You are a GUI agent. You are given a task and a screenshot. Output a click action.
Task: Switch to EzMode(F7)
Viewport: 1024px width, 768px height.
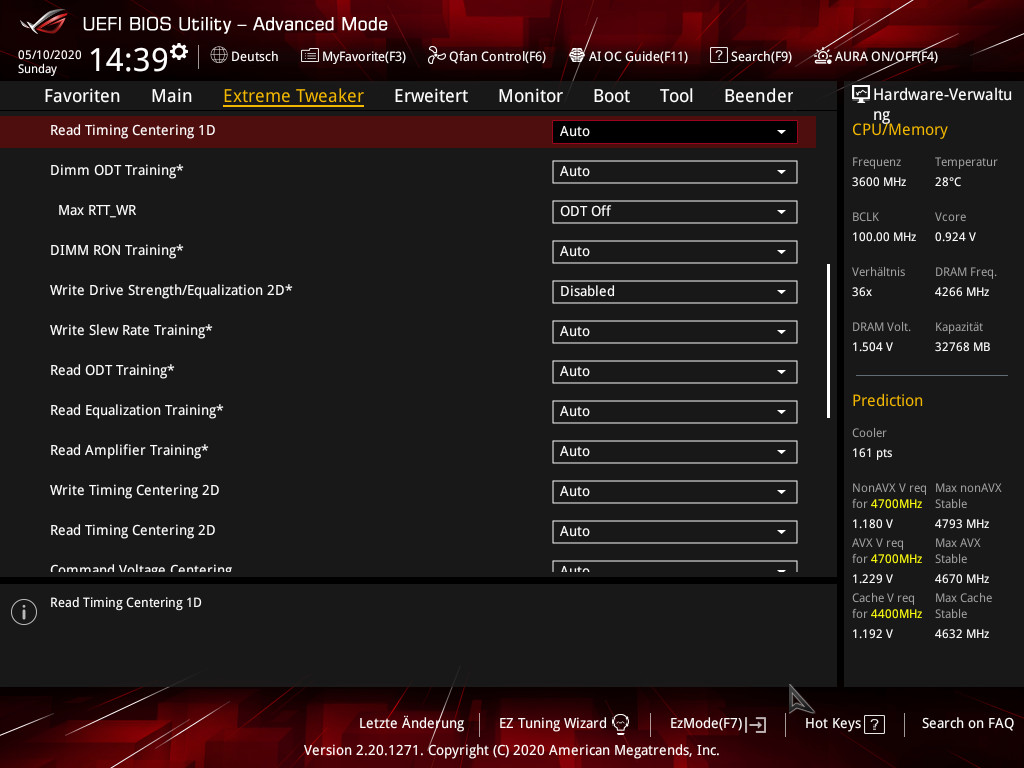click(x=718, y=724)
